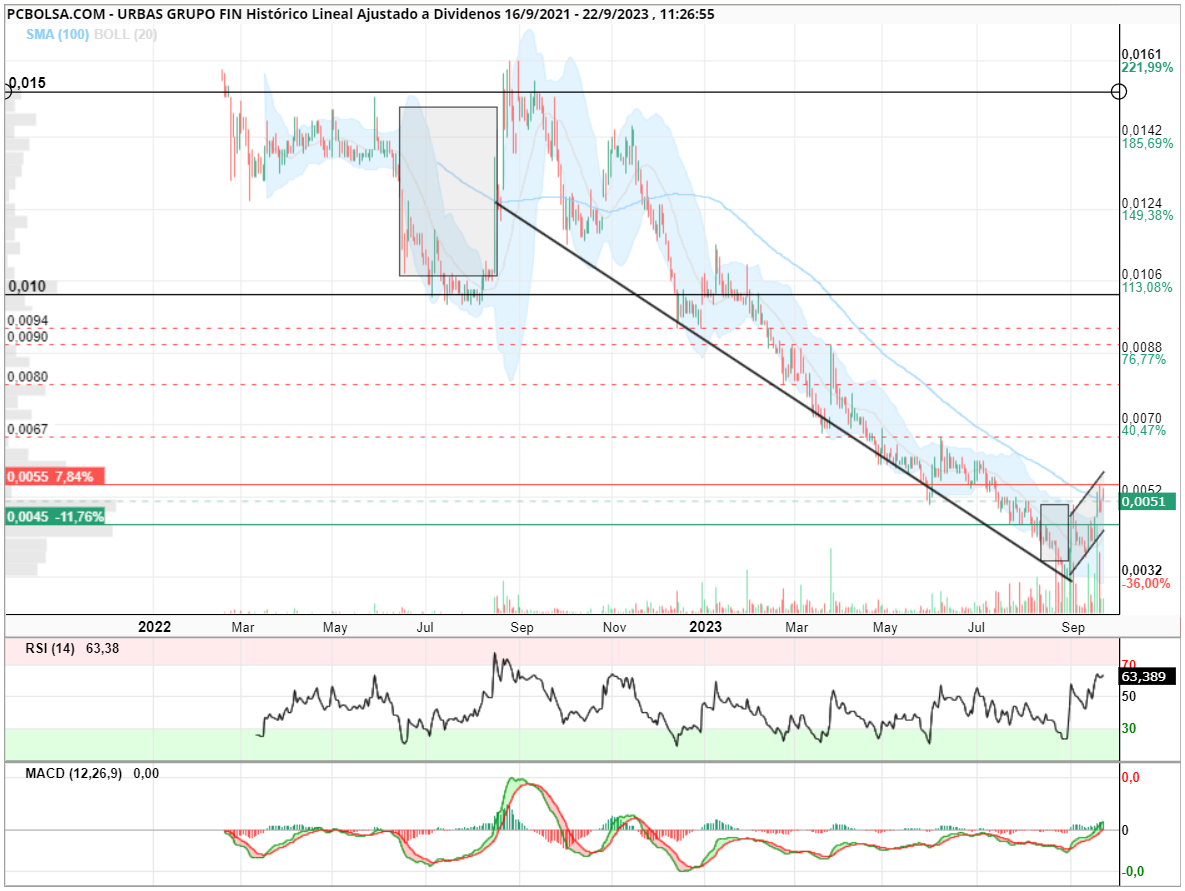Click the black RSI 63,389 value badge
This screenshot has width=1185, height=891.
tap(1147, 676)
